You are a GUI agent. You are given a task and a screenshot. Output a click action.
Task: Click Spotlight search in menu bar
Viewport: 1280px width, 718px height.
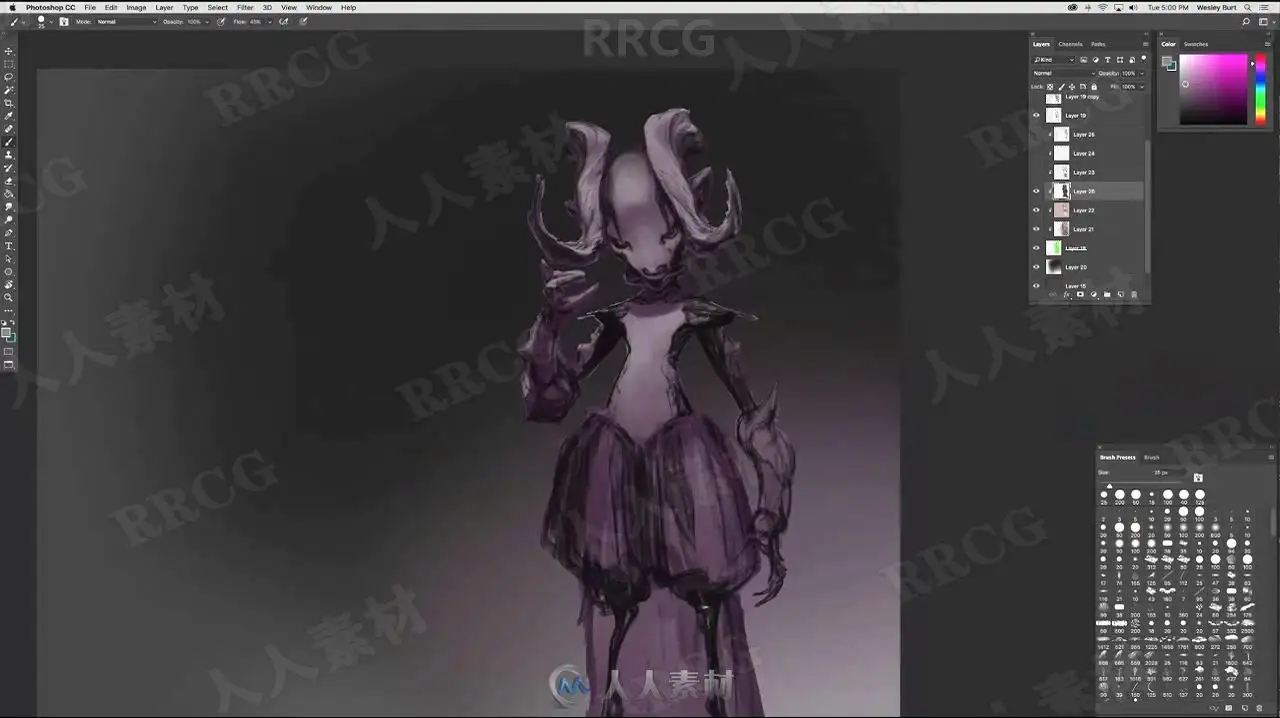pos(1248,7)
